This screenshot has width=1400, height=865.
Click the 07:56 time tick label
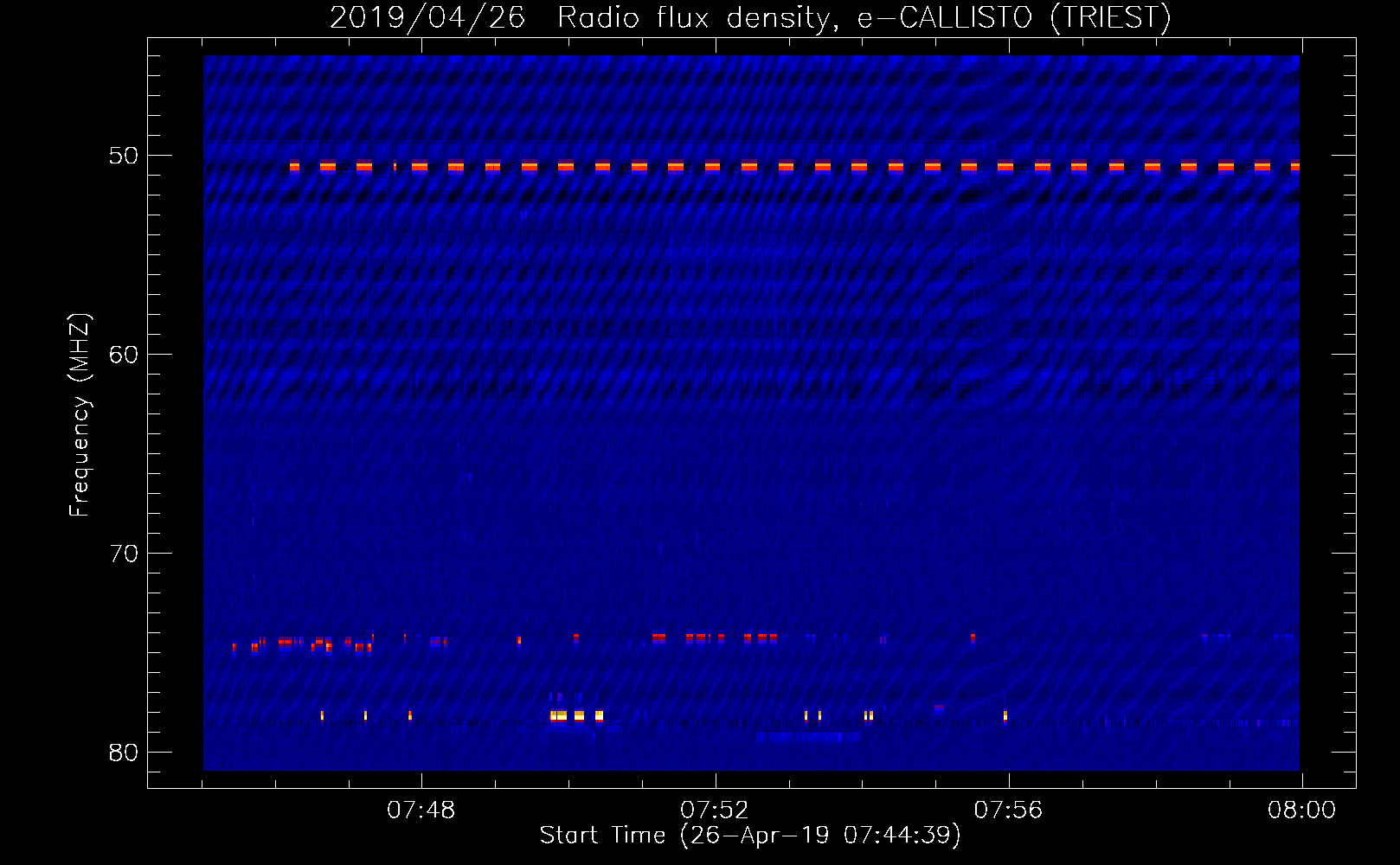pyautogui.click(x=1008, y=811)
